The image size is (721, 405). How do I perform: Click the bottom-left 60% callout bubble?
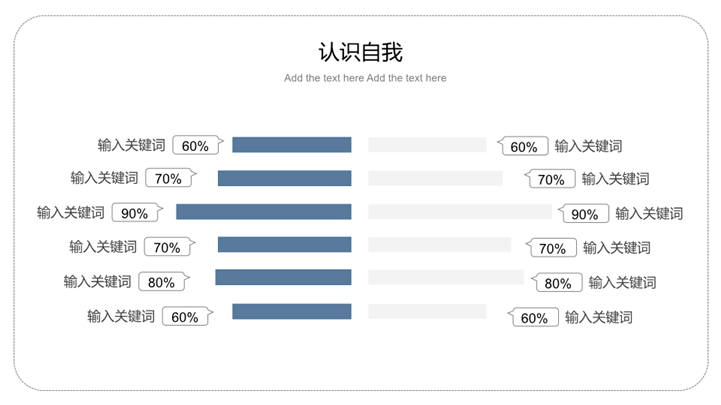185,317
